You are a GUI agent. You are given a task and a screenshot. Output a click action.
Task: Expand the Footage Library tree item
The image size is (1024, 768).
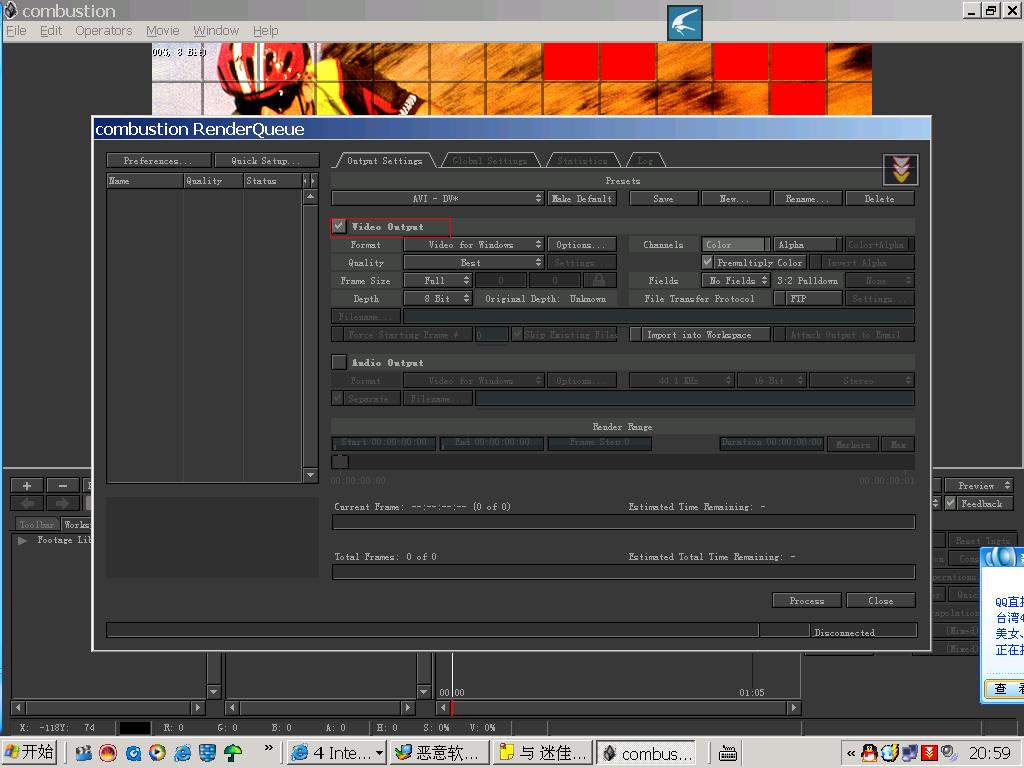(x=22, y=540)
